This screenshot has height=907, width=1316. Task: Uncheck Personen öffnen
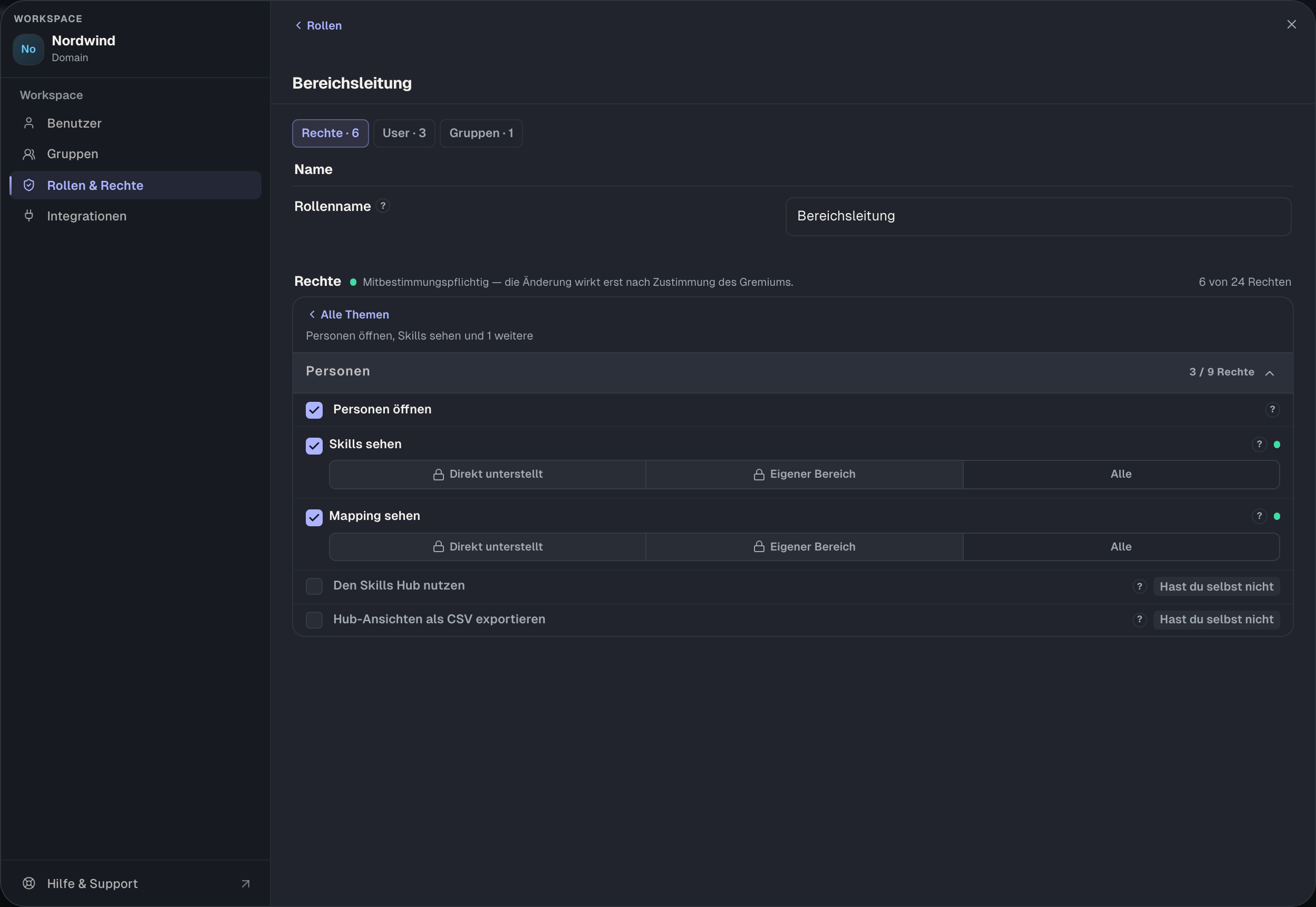point(314,410)
